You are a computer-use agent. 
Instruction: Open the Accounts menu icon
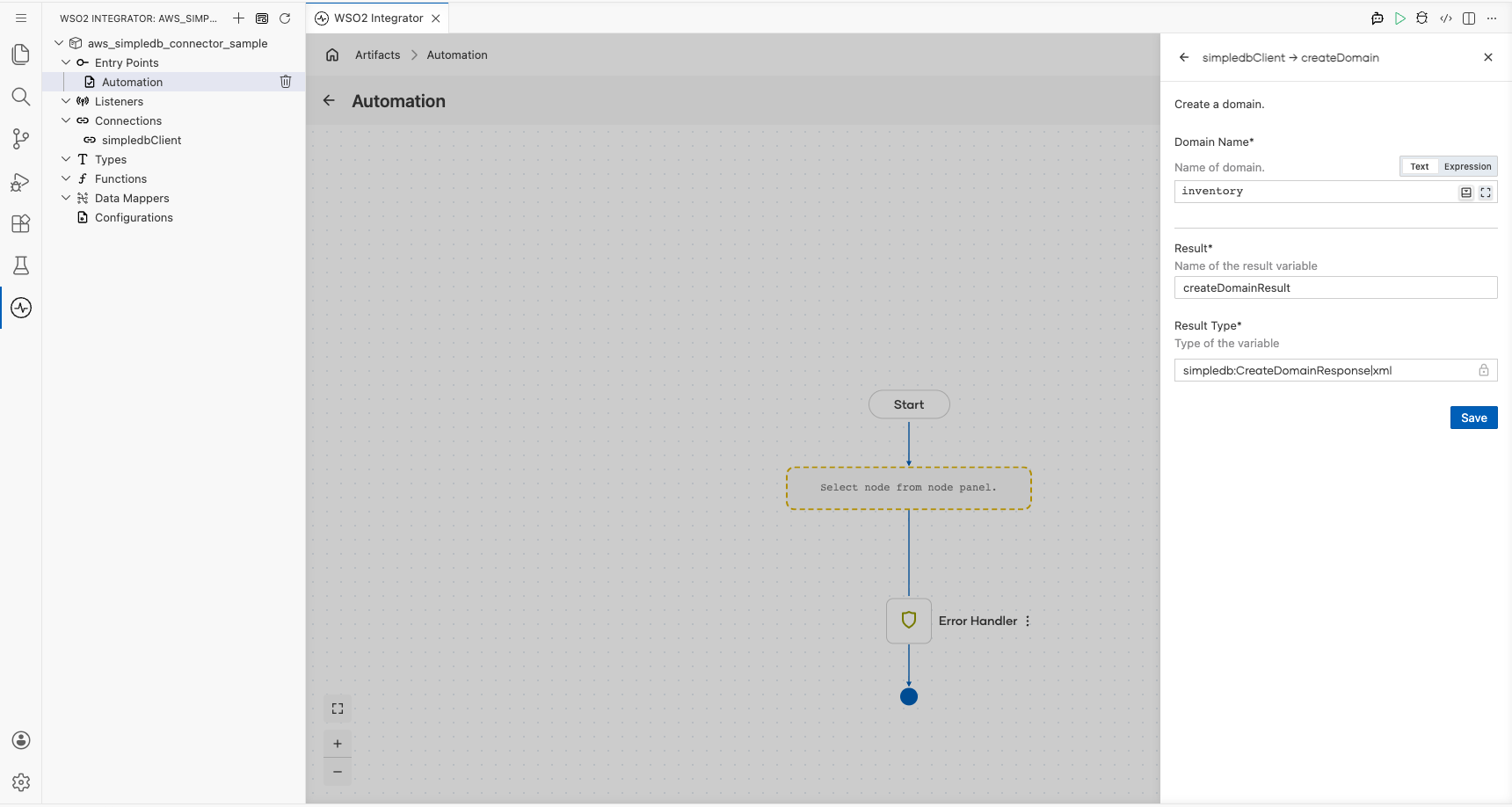pos(21,740)
